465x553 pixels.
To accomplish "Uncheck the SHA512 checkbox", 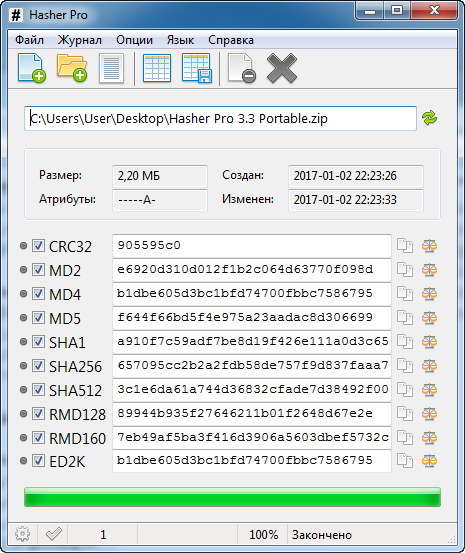I will tap(38, 389).
